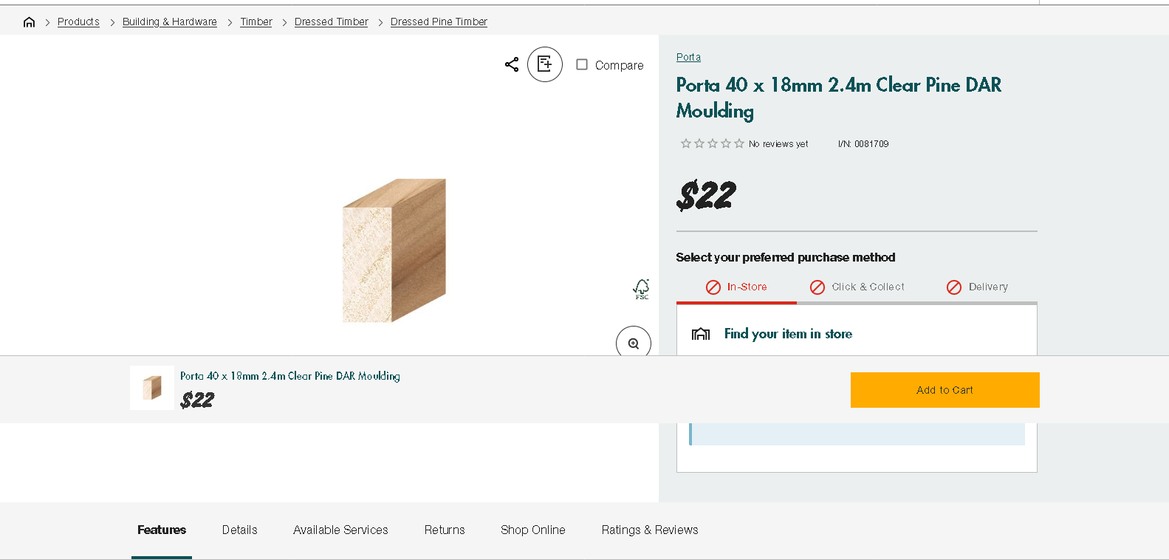Image resolution: width=1169 pixels, height=560 pixels.
Task: Navigate to Building & Hardware breadcrumb
Action: coord(170,22)
